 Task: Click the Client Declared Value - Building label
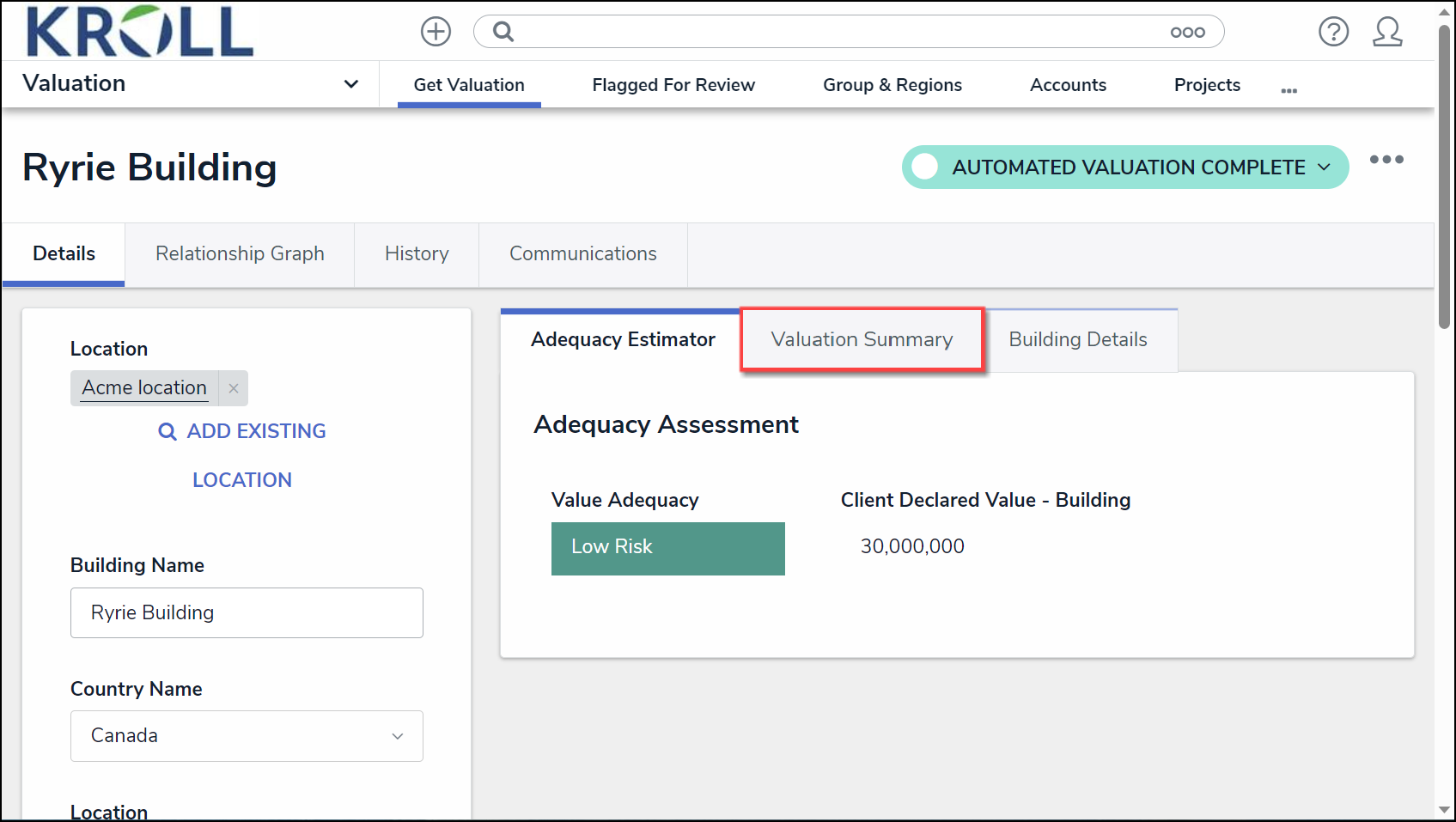tap(985, 500)
